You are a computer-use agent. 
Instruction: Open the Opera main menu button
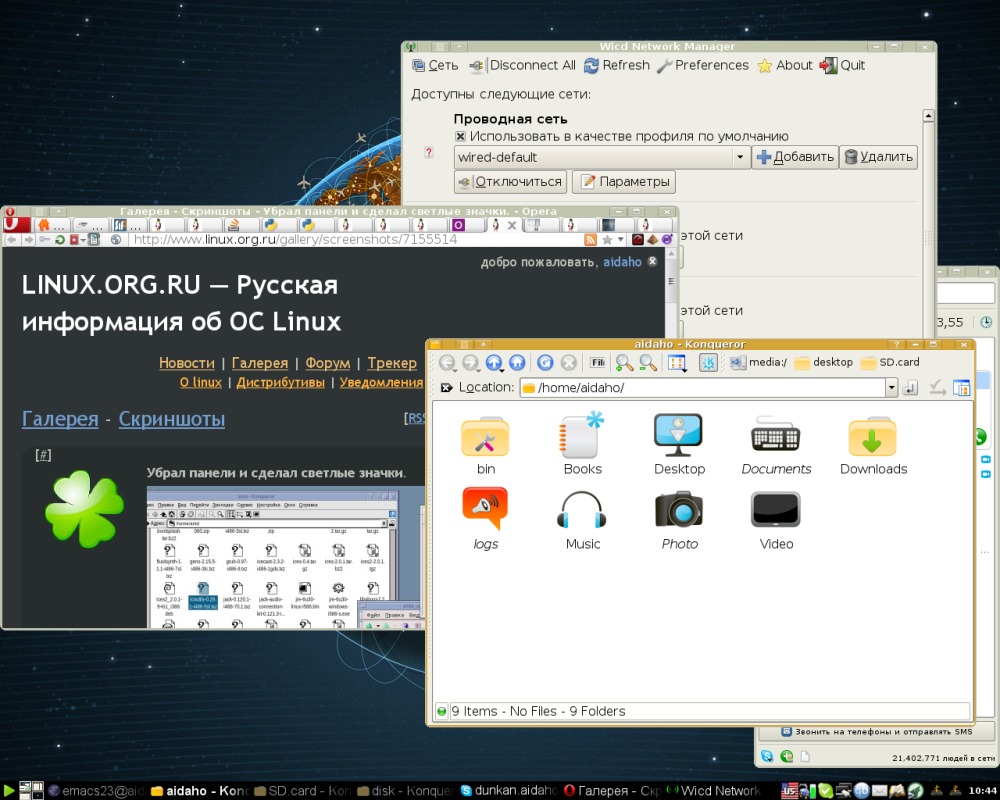(17, 225)
